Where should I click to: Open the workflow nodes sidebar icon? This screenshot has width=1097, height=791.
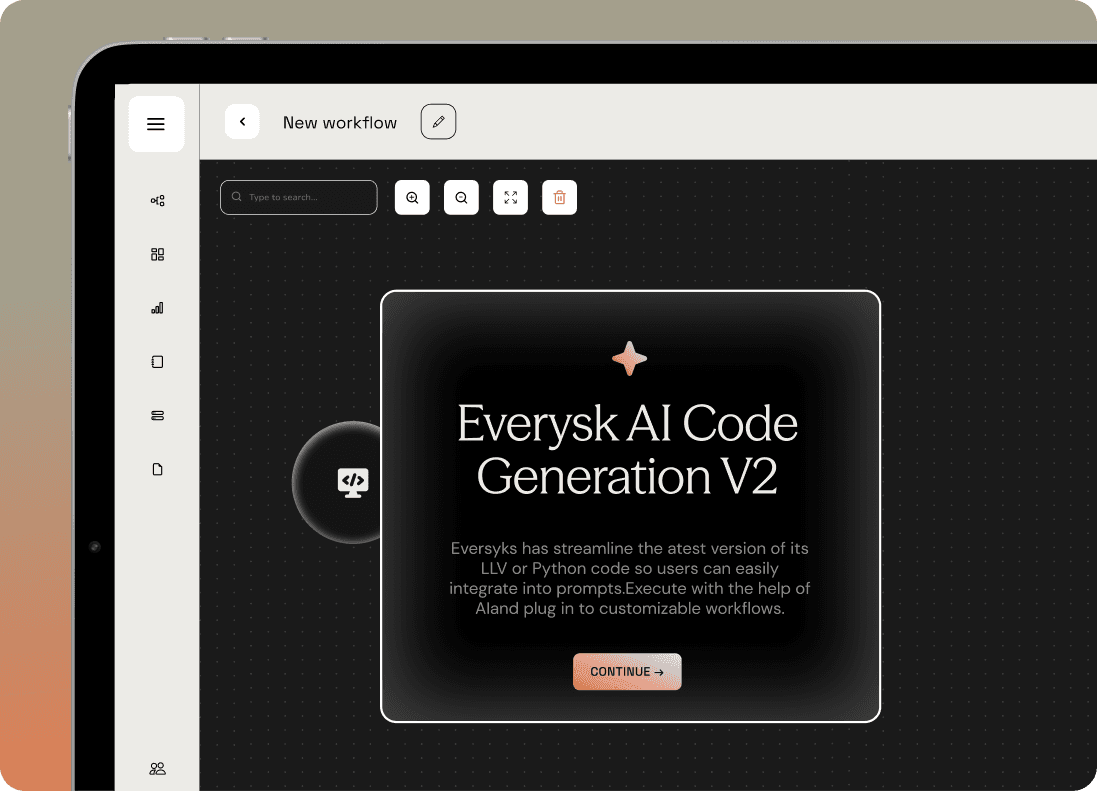click(x=157, y=201)
